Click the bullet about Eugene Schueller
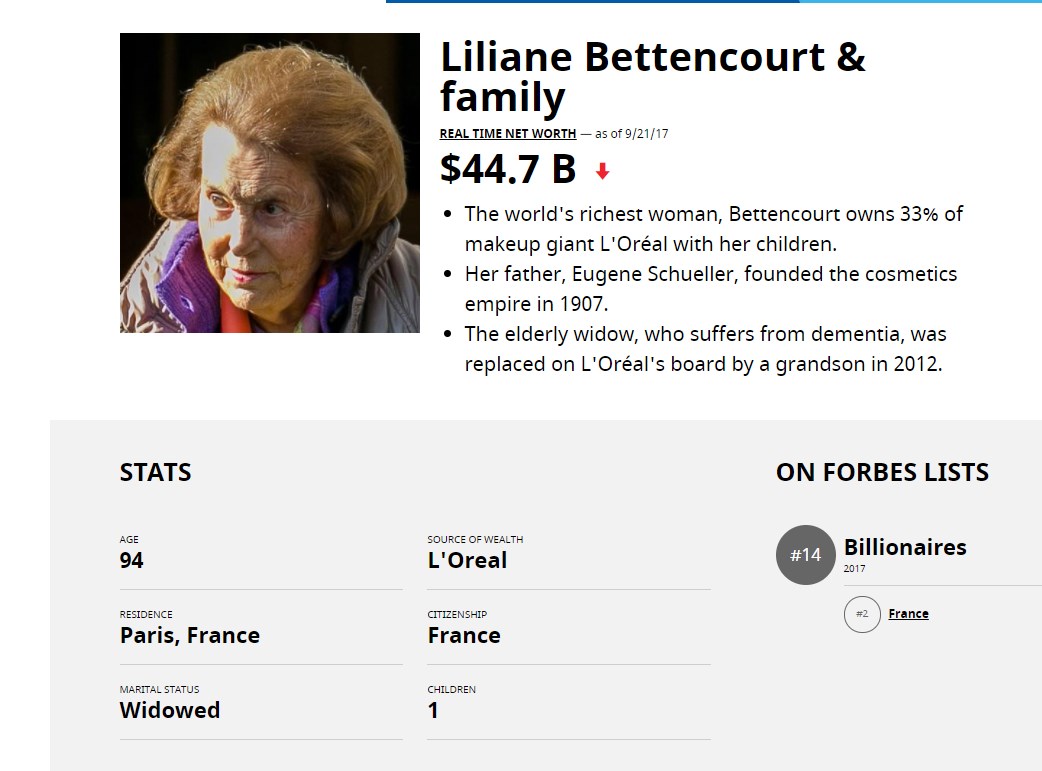Screen dimensions: 1042x771 (710, 288)
